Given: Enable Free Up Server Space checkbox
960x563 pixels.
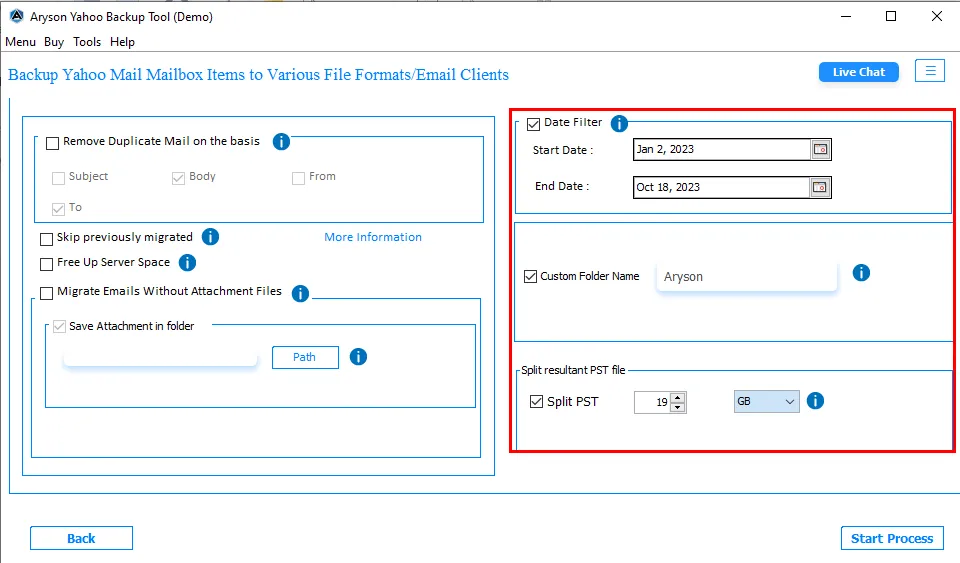Looking at the screenshot, I should click(x=47, y=264).
